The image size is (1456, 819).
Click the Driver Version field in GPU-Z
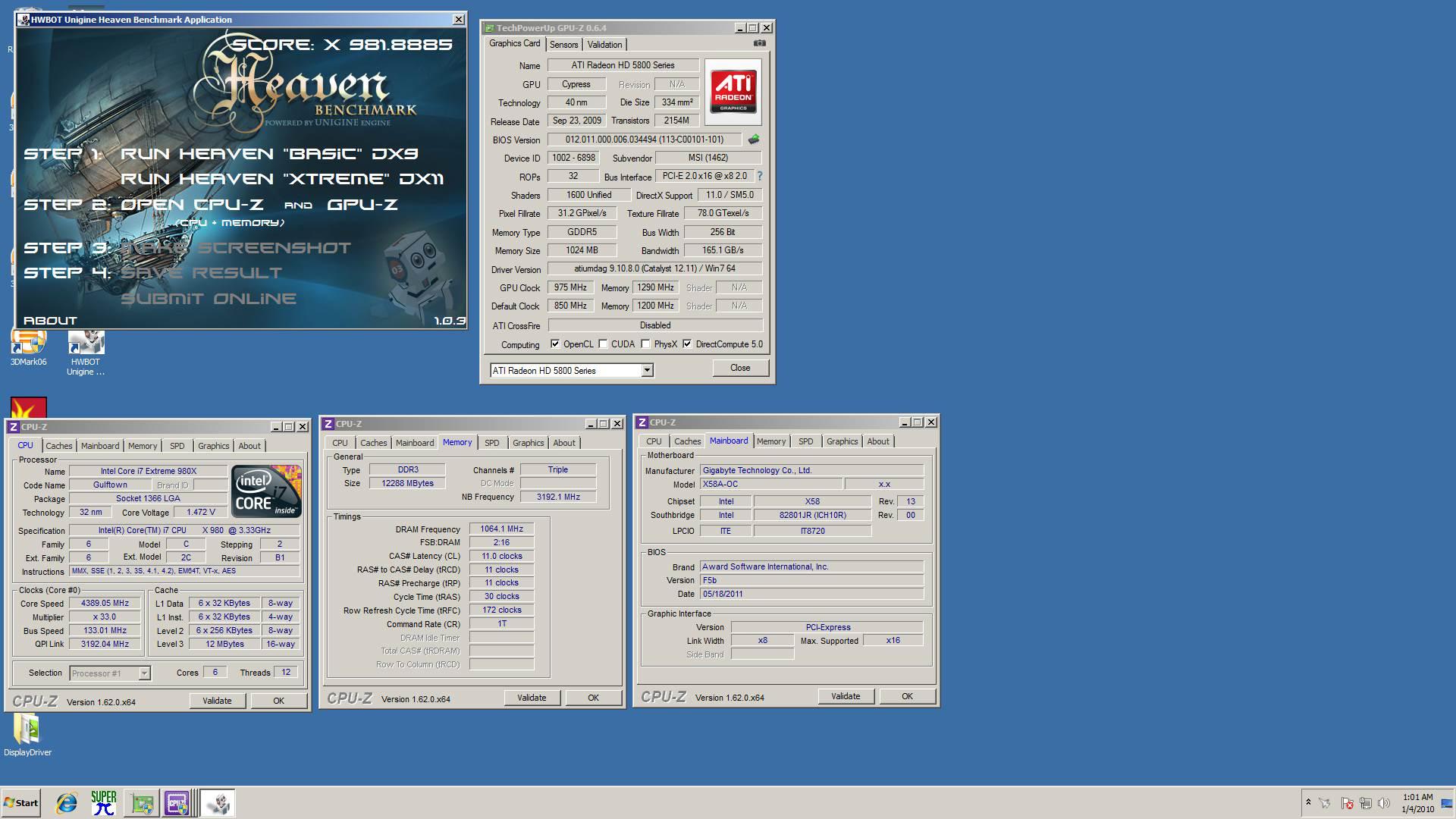click(655, 268)
